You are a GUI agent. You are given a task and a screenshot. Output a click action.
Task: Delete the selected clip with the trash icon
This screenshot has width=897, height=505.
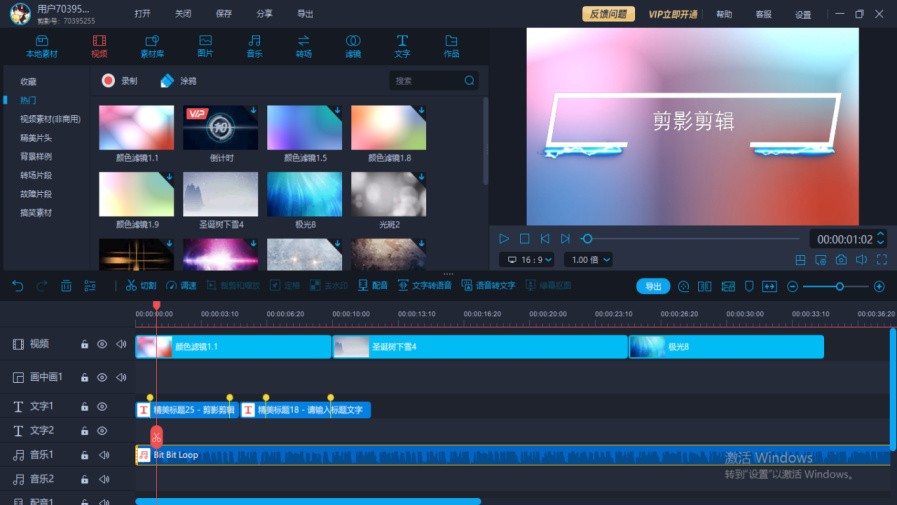click(66, 286)
